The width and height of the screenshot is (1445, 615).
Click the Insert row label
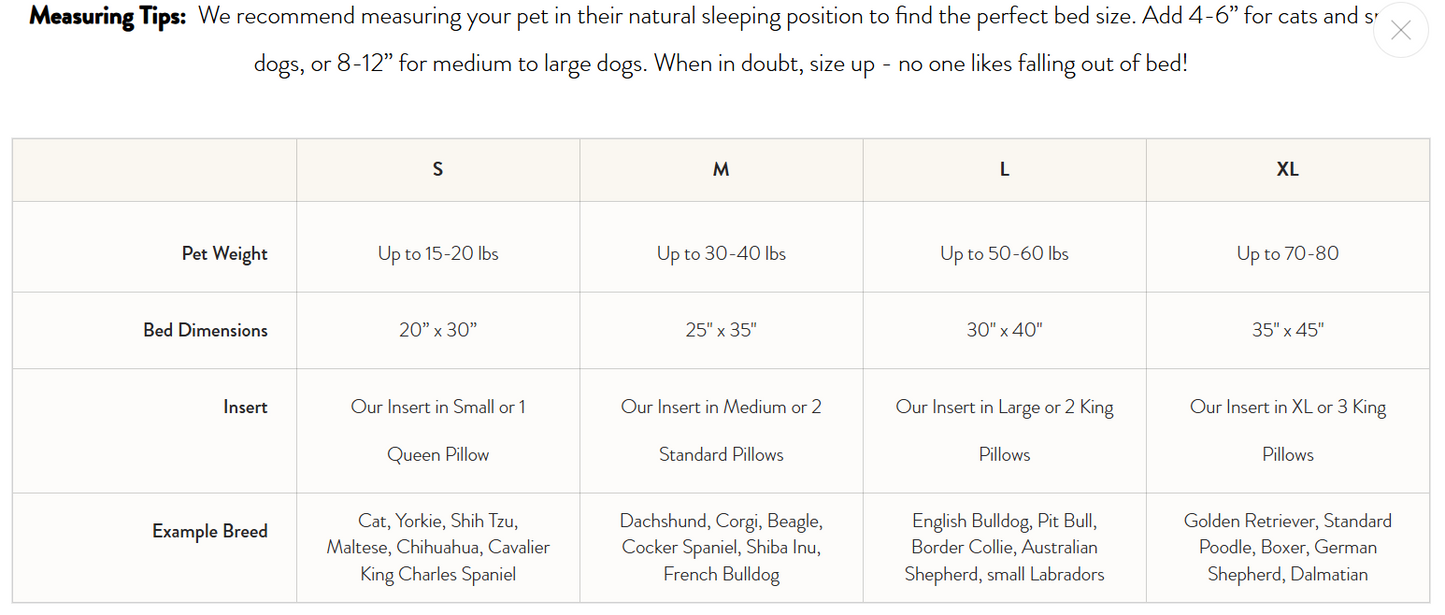[x=245, y=407]
